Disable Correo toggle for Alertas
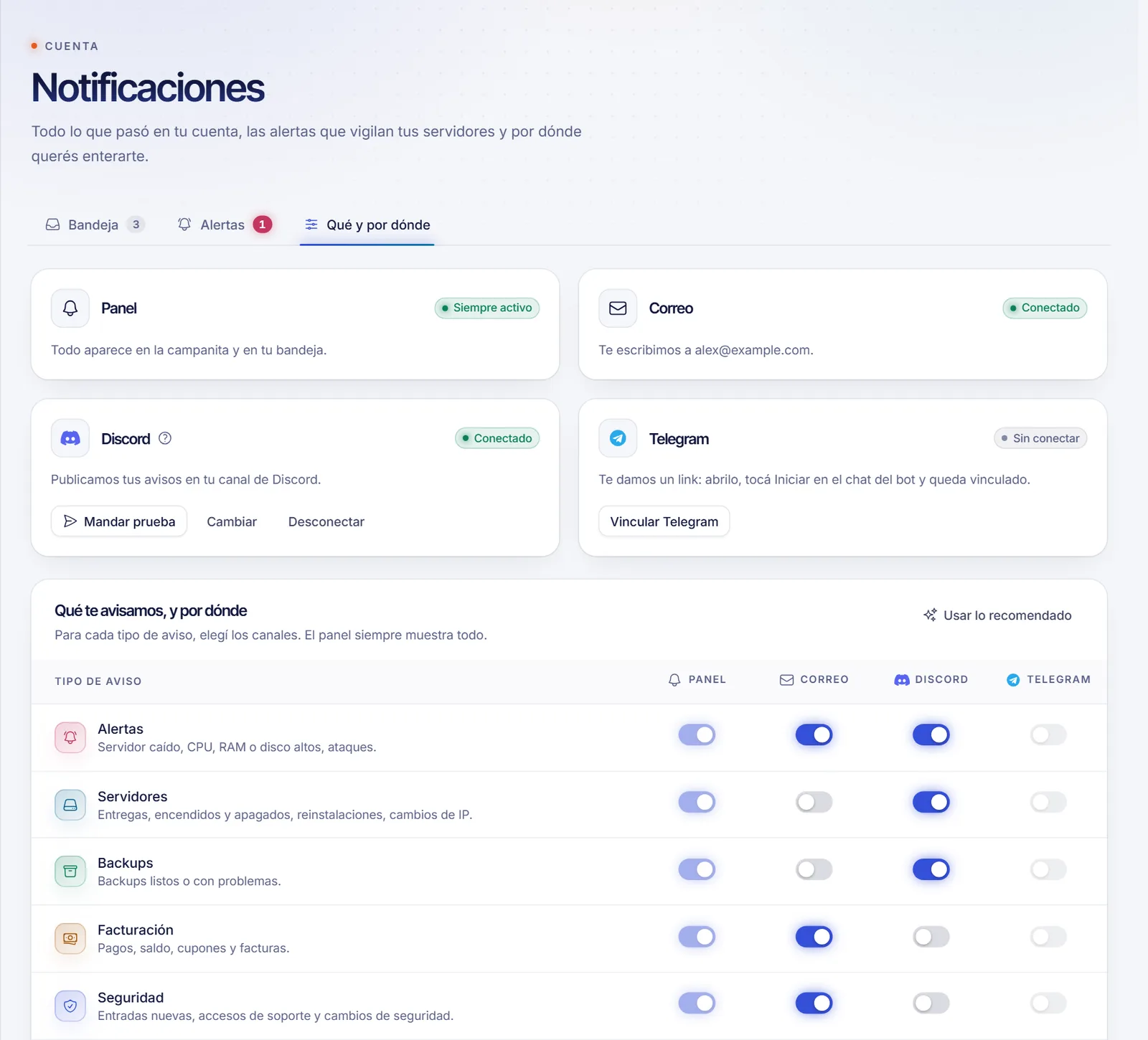 (814, 734)
